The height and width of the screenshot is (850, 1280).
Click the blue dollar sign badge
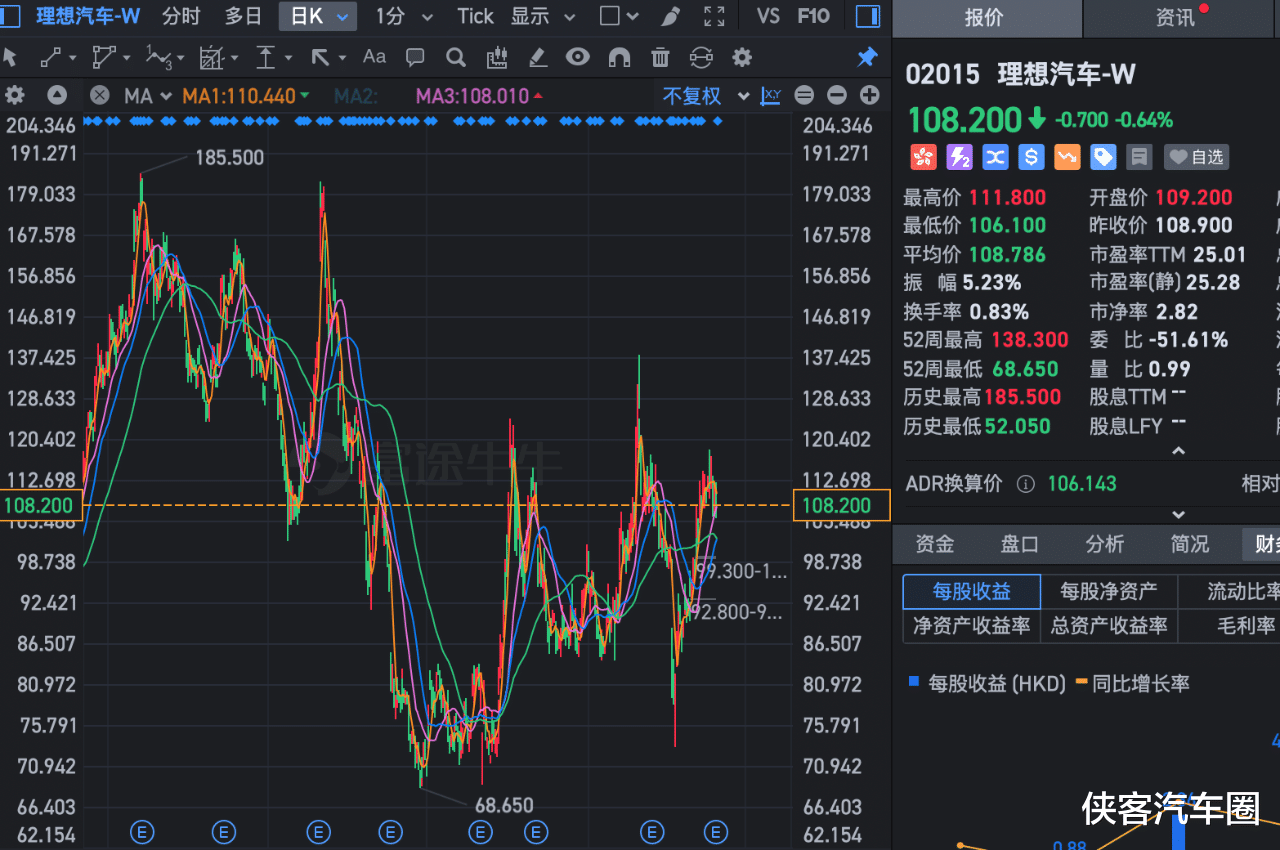(x=1032, y=157)
